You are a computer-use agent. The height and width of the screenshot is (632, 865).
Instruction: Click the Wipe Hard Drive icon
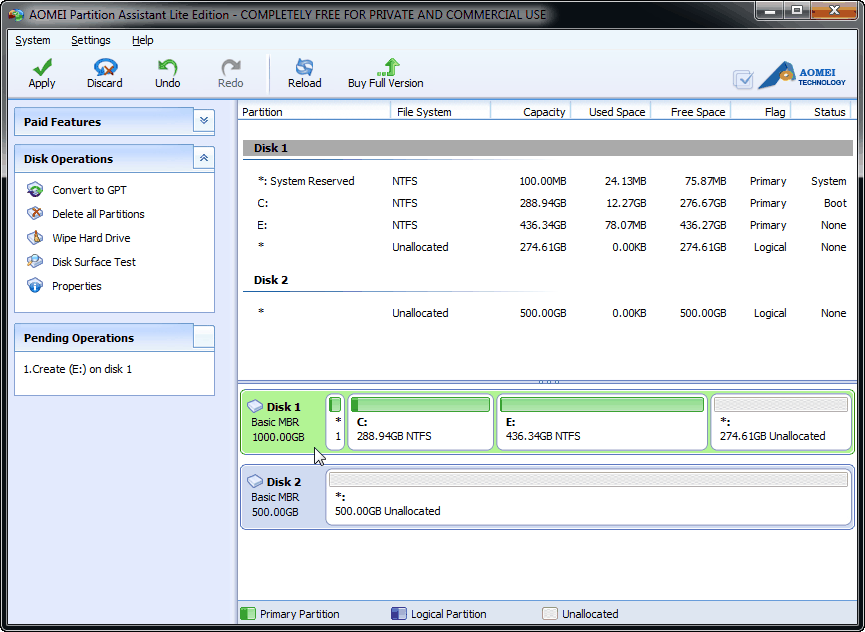coord(35,238)
